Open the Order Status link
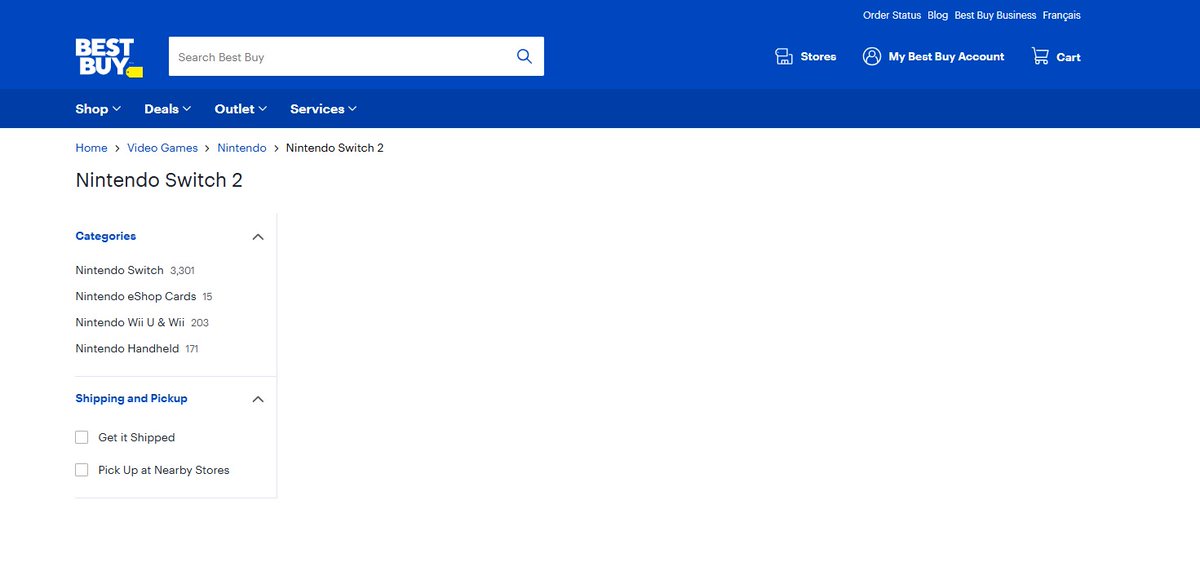The height and width of the screenshot is (571, 1200). tap(892, 15)
